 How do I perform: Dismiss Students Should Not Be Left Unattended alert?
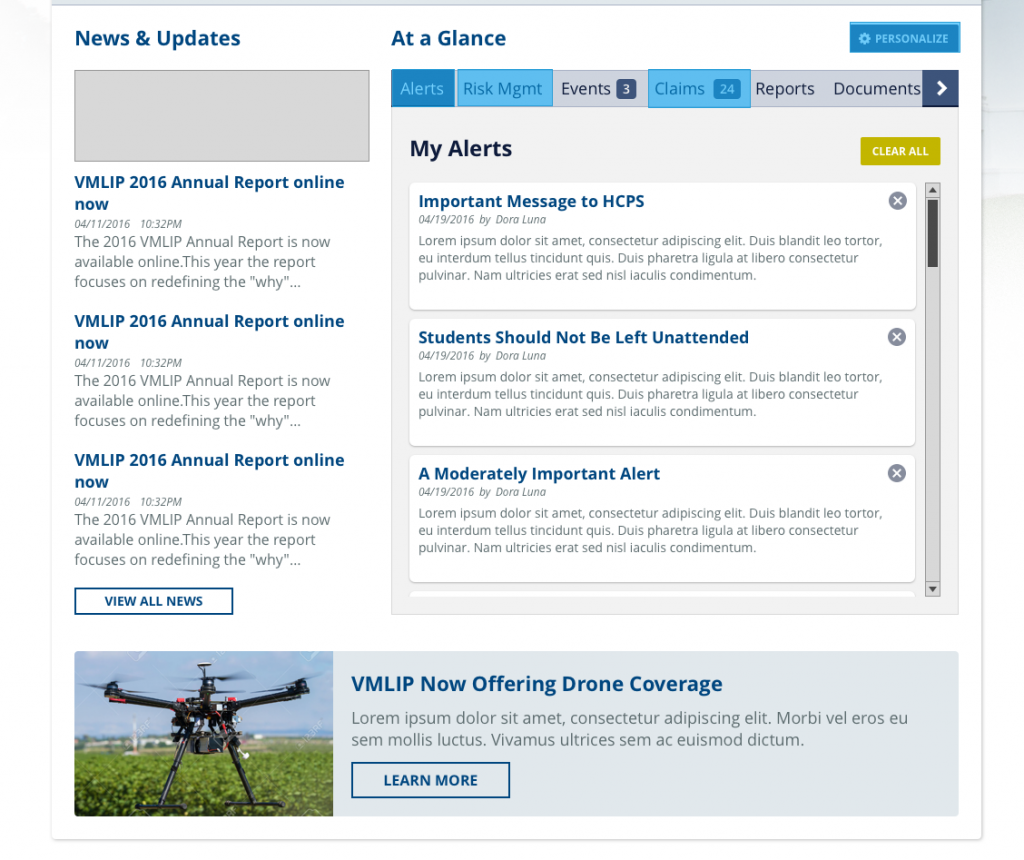(897, 337)
